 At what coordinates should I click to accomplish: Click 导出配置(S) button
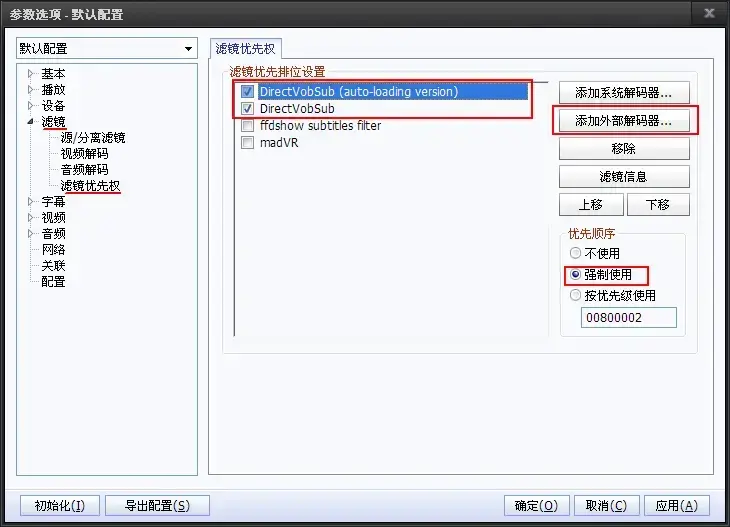tap(157, 506)
